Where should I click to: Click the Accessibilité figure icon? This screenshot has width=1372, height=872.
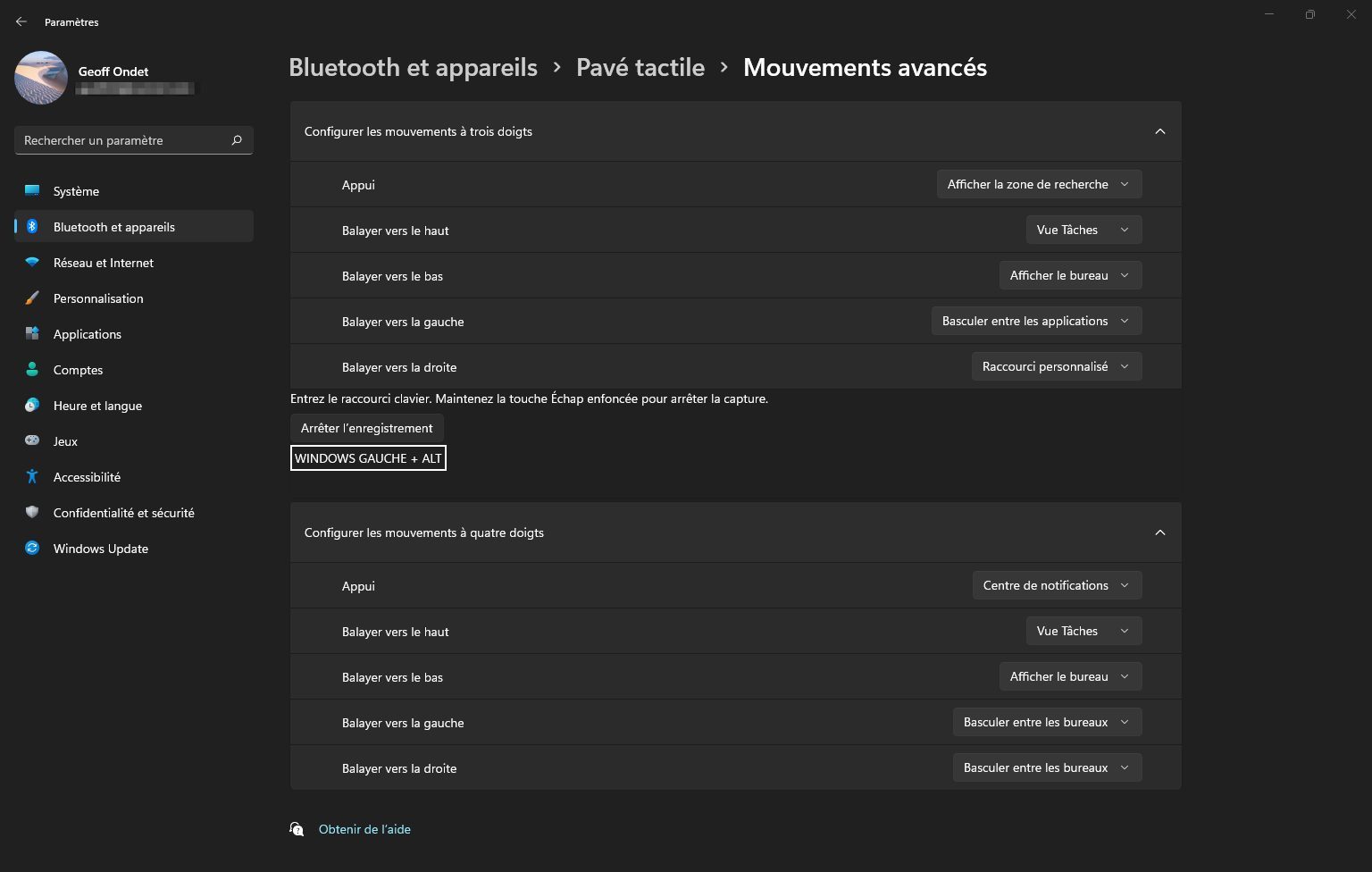[32, 477]
